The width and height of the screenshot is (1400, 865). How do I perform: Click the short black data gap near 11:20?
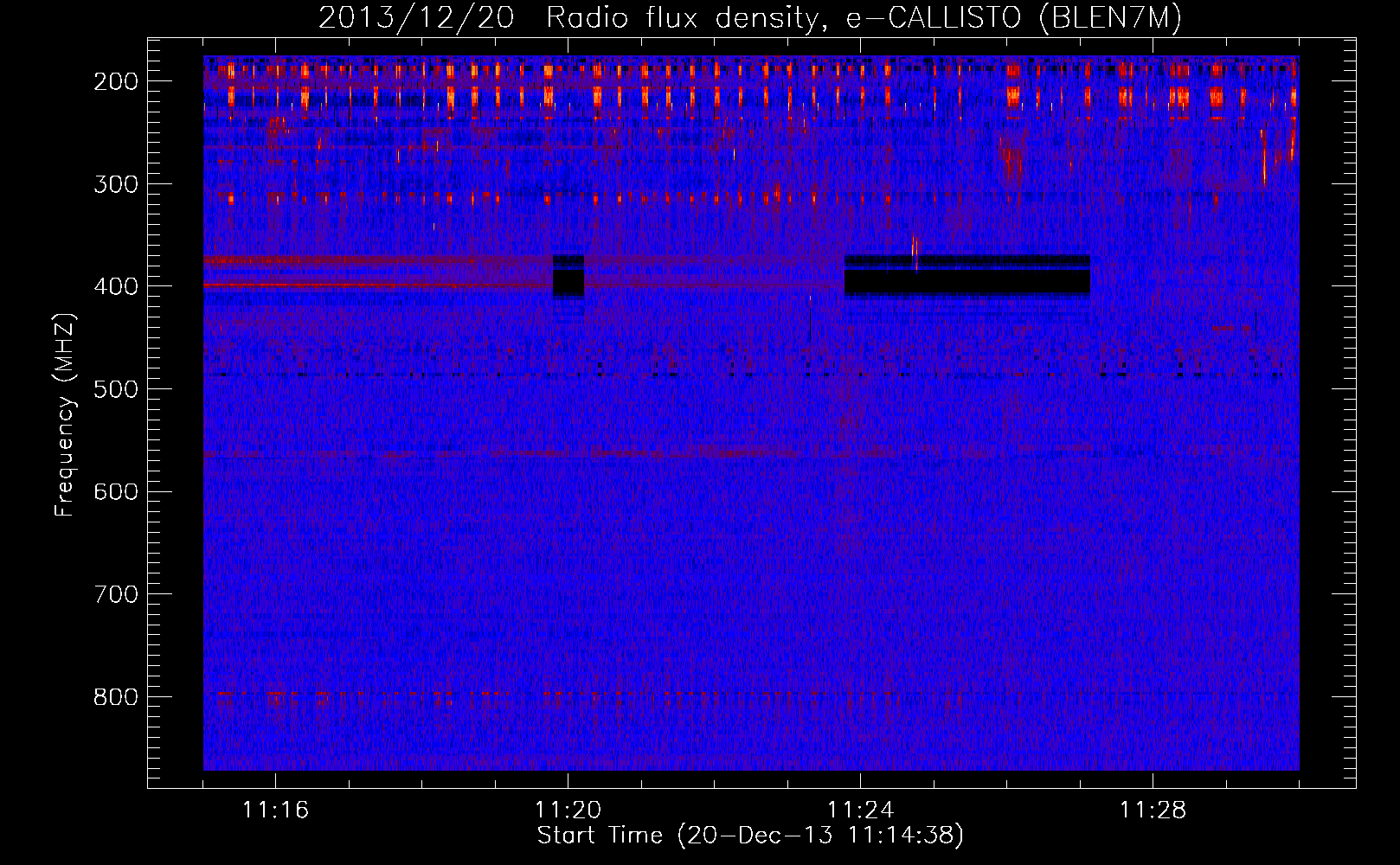(x=568, y=277)
